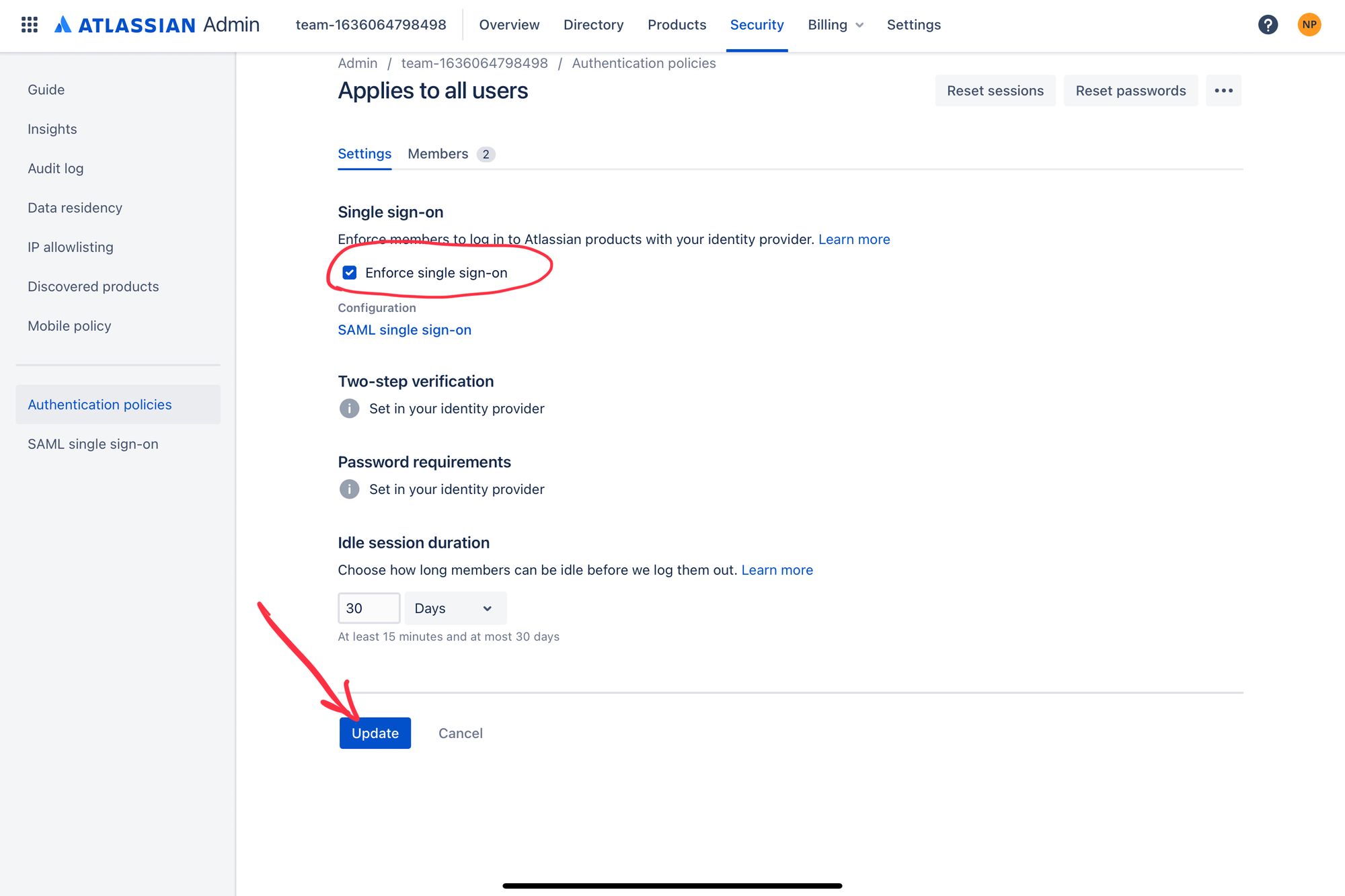Click the blue Update button
Viewport: 1345px width, 896px height.
coord(375,733)
